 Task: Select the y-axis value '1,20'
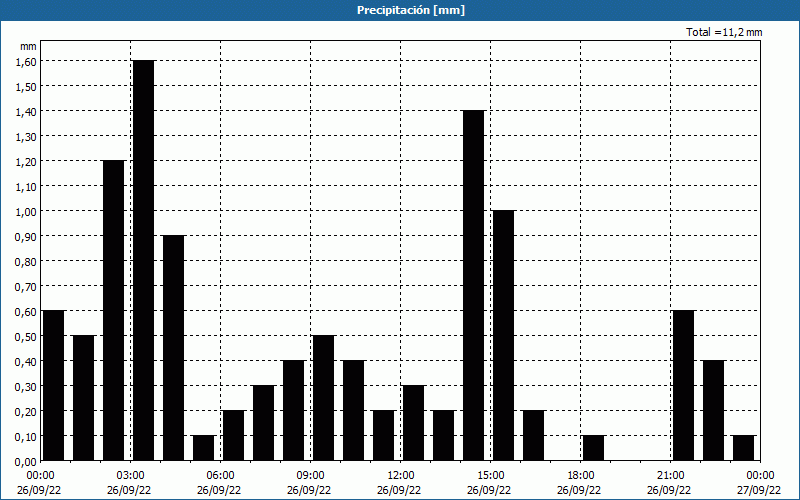(x=26, y=161)
